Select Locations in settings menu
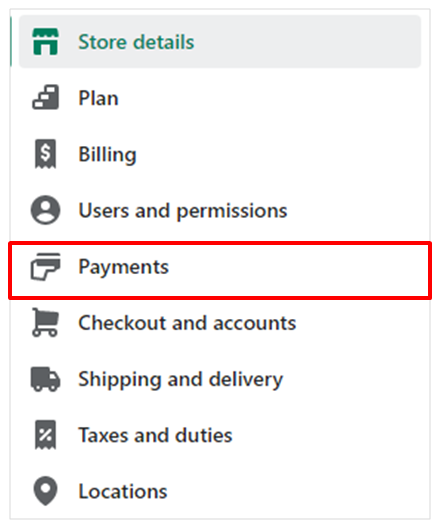438x527 pixels. coord(220,491)
